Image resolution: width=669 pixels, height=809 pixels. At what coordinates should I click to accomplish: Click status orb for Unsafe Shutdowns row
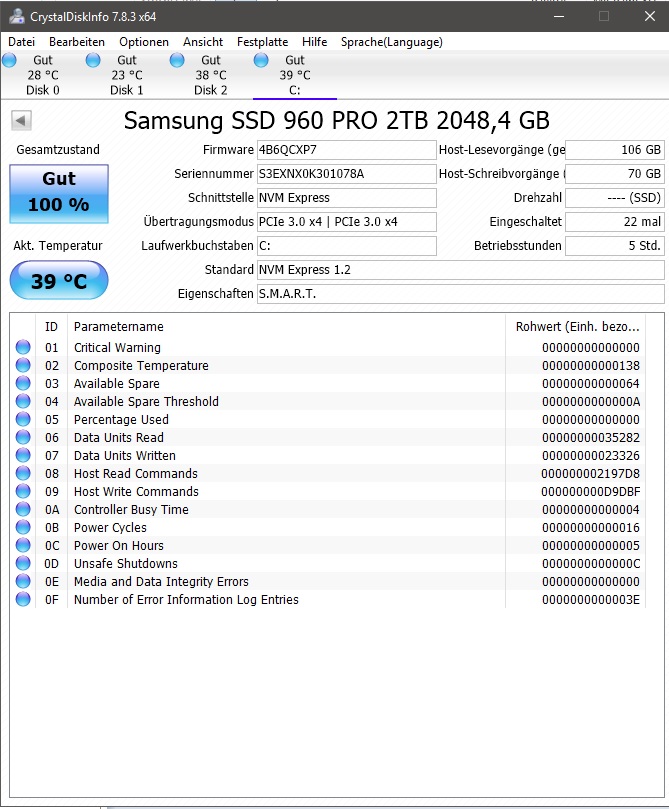[23, 563]
